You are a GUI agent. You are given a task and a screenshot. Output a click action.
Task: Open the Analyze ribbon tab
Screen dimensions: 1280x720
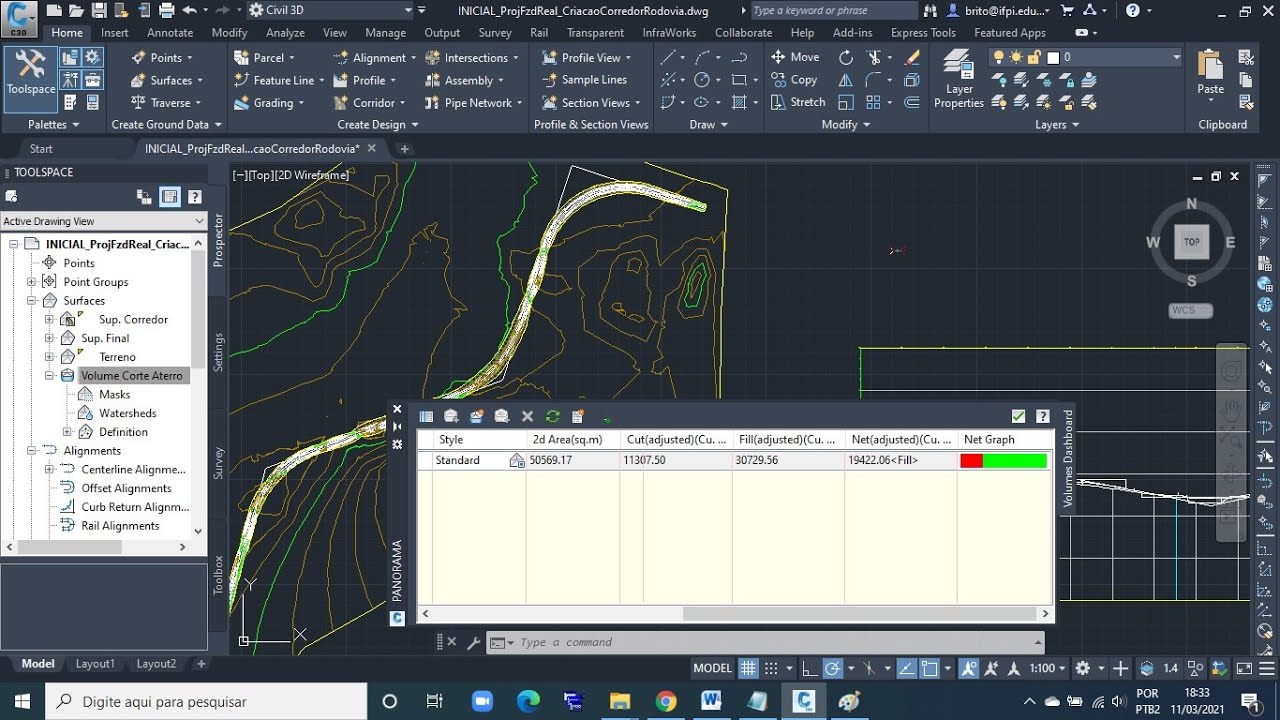(285, 32)
